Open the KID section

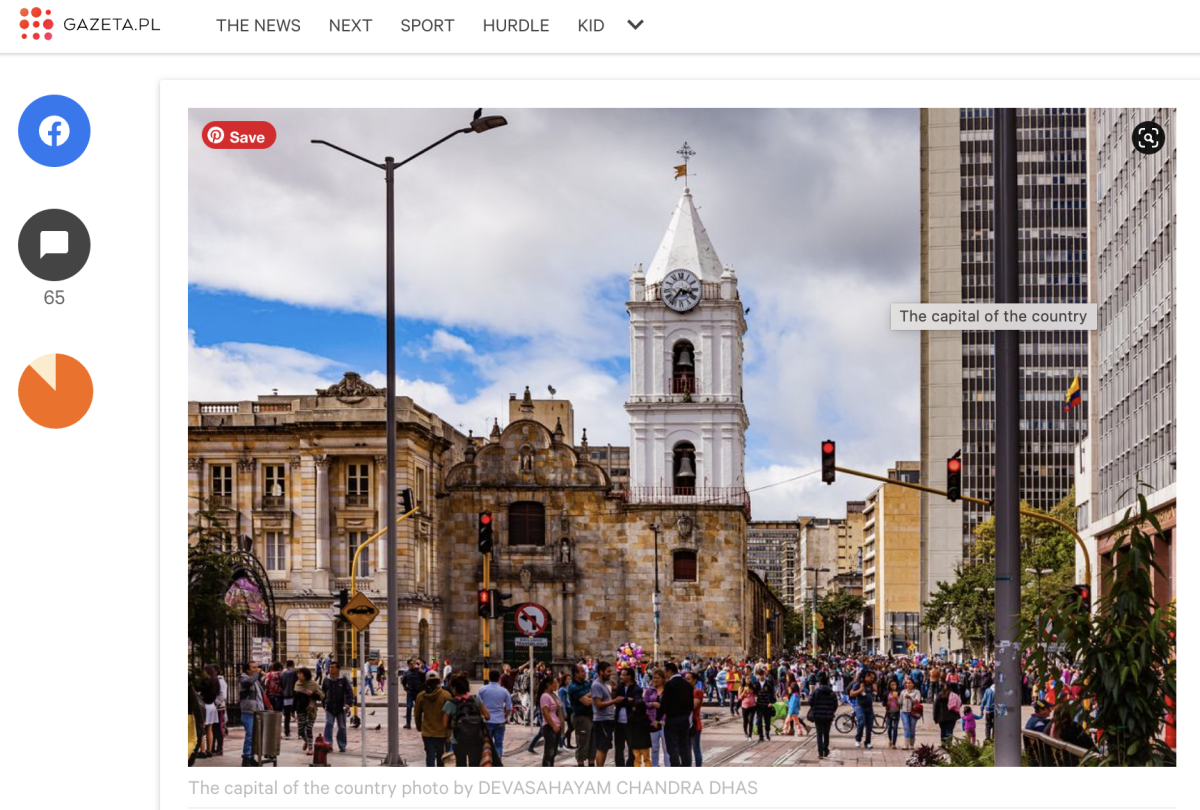[x=591, y=26]
